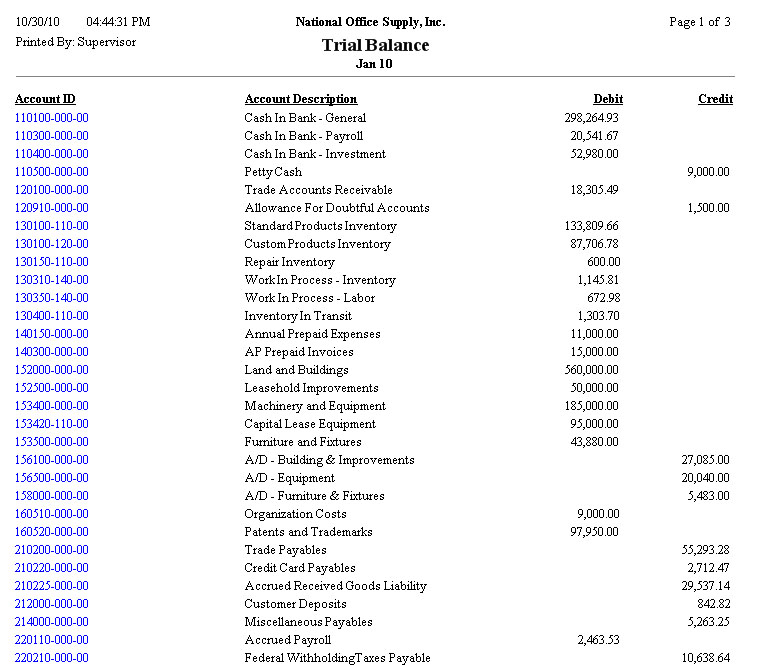Select account ID 130150-110-00
The image size is (766, 665).
coord(52,262)
